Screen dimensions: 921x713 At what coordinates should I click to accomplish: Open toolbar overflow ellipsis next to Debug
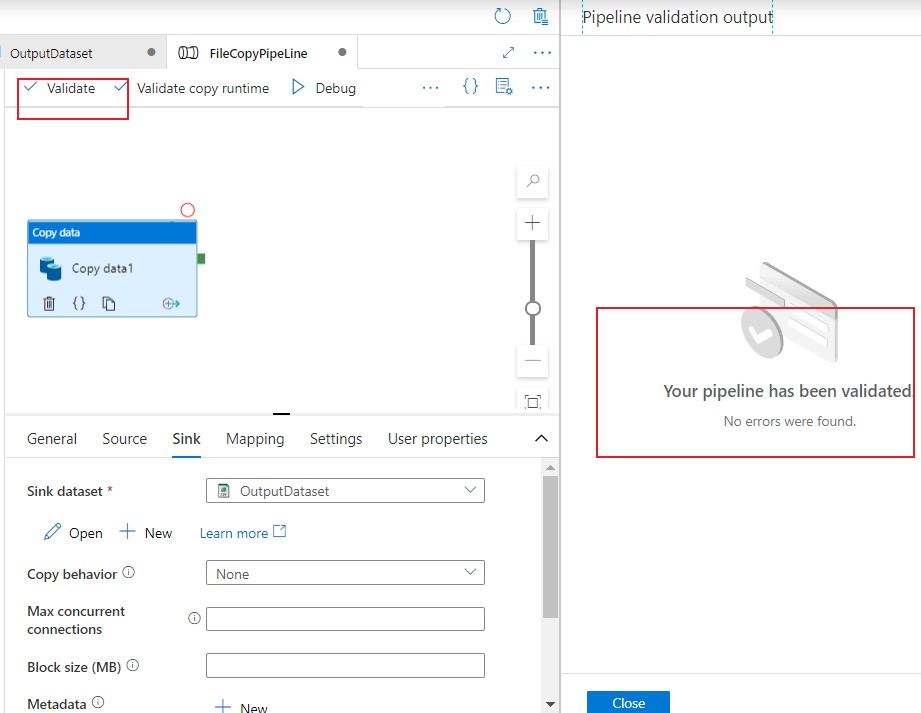click(x=431, y=88)
